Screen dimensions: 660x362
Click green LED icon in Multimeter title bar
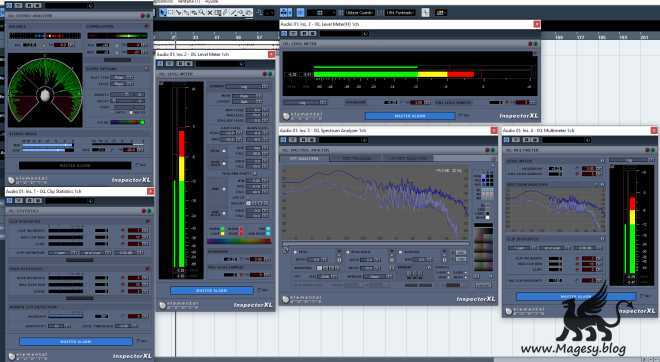[653, 150]
